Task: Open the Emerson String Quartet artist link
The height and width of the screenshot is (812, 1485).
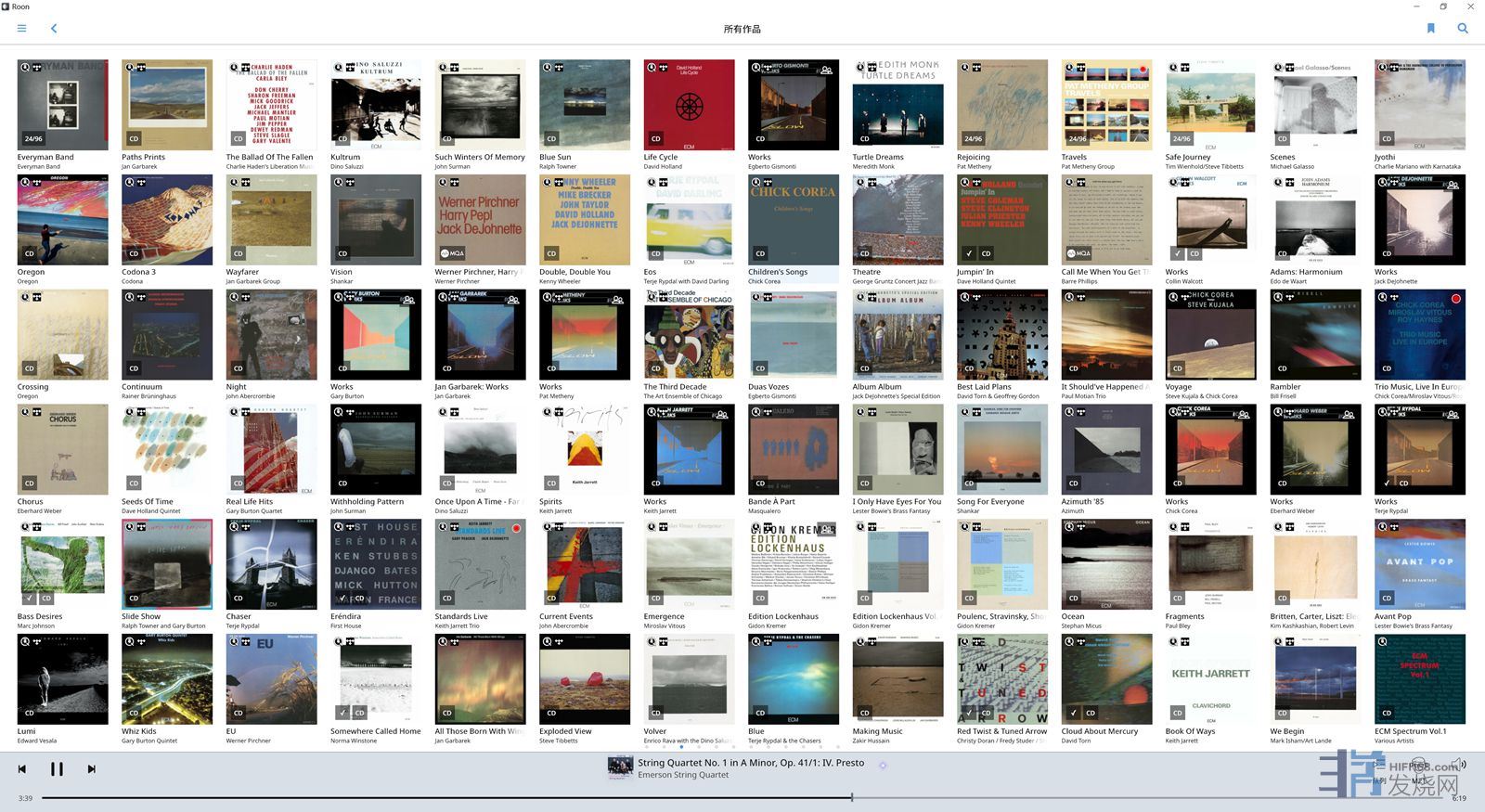Action: click(x=683, y=775)
